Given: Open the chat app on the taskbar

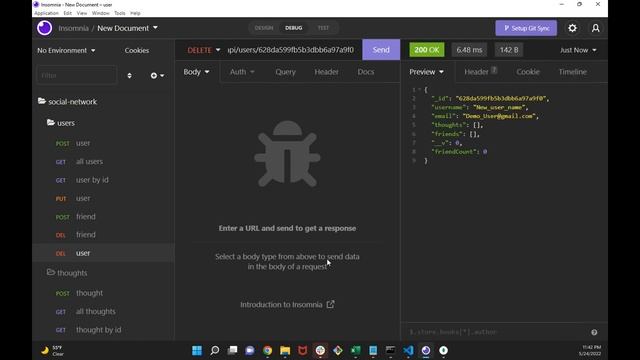Looking at the screenshot, I should coord(250,350).
